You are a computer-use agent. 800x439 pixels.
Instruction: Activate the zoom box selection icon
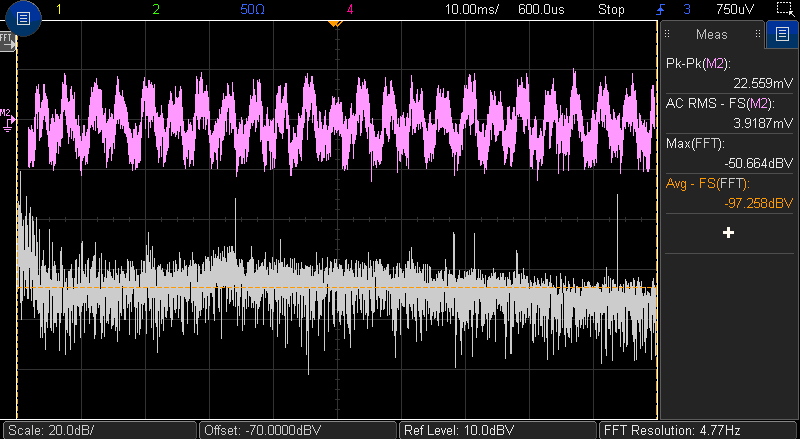tap(785, 9)
